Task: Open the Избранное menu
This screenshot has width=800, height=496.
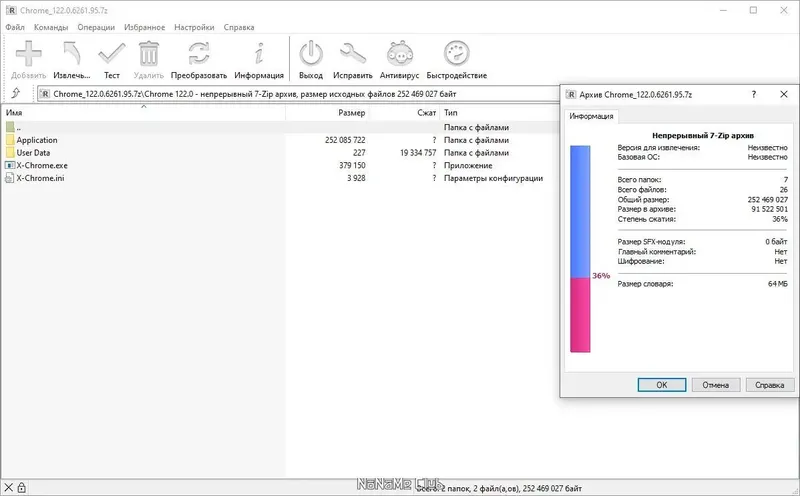Action: [x=144, y=27]
